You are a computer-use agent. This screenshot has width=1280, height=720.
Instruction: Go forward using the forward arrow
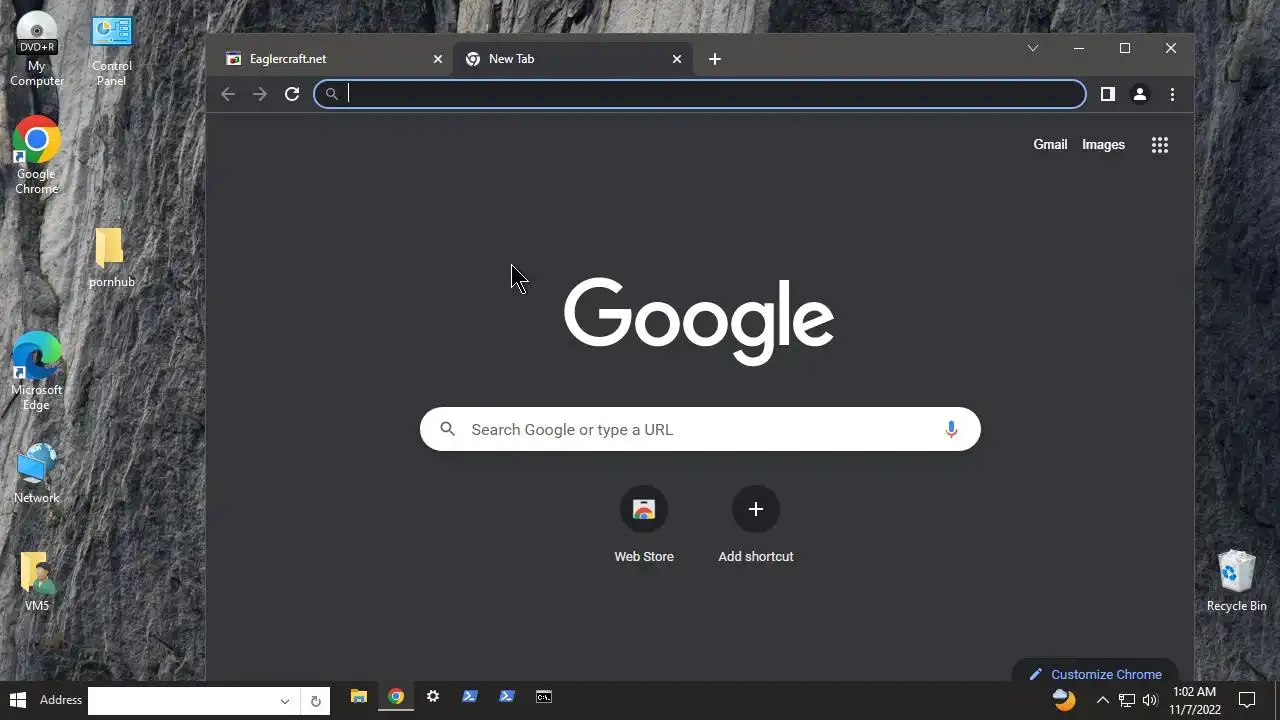point(260,94)
